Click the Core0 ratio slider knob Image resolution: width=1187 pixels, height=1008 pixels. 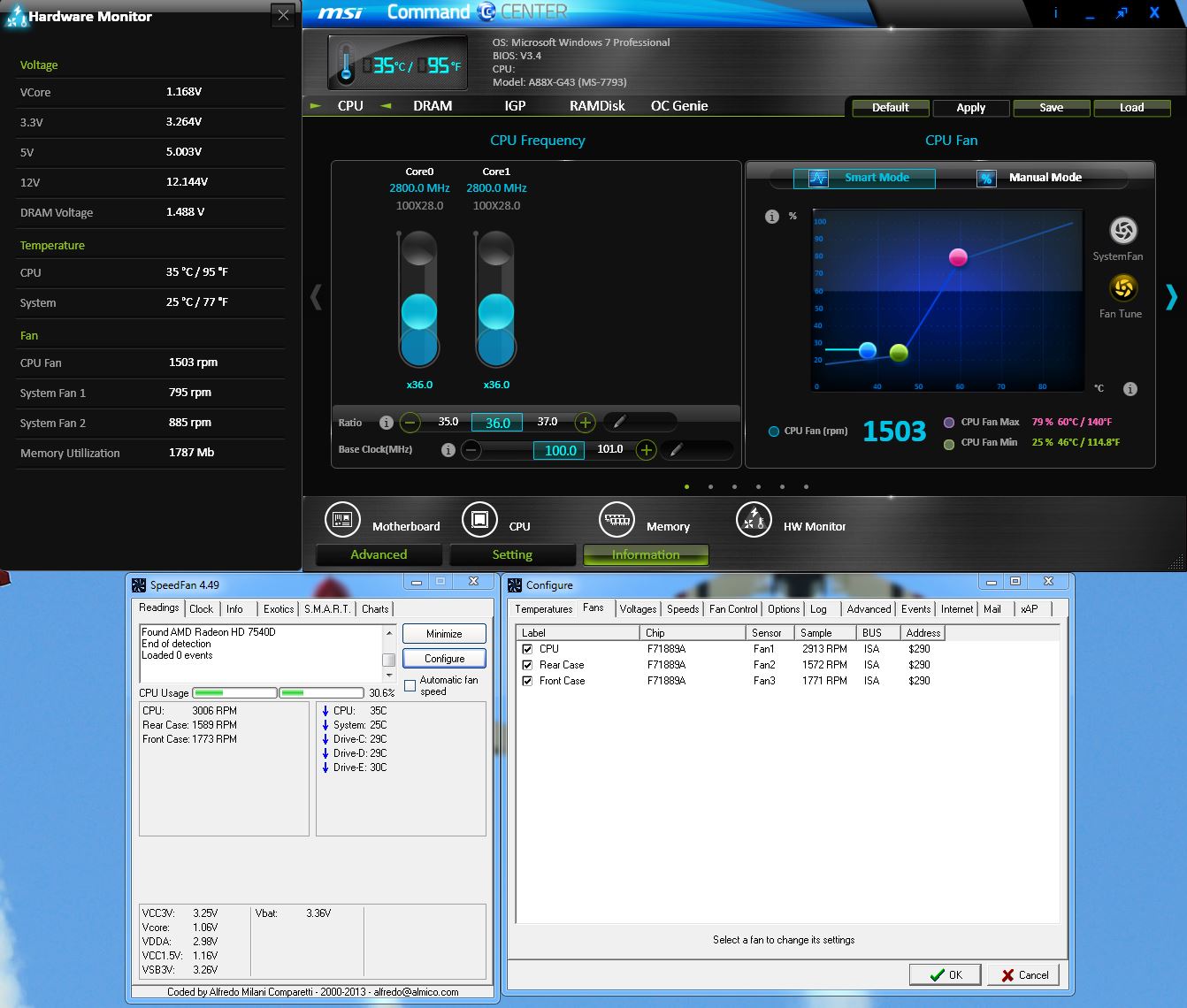(419, 313)
